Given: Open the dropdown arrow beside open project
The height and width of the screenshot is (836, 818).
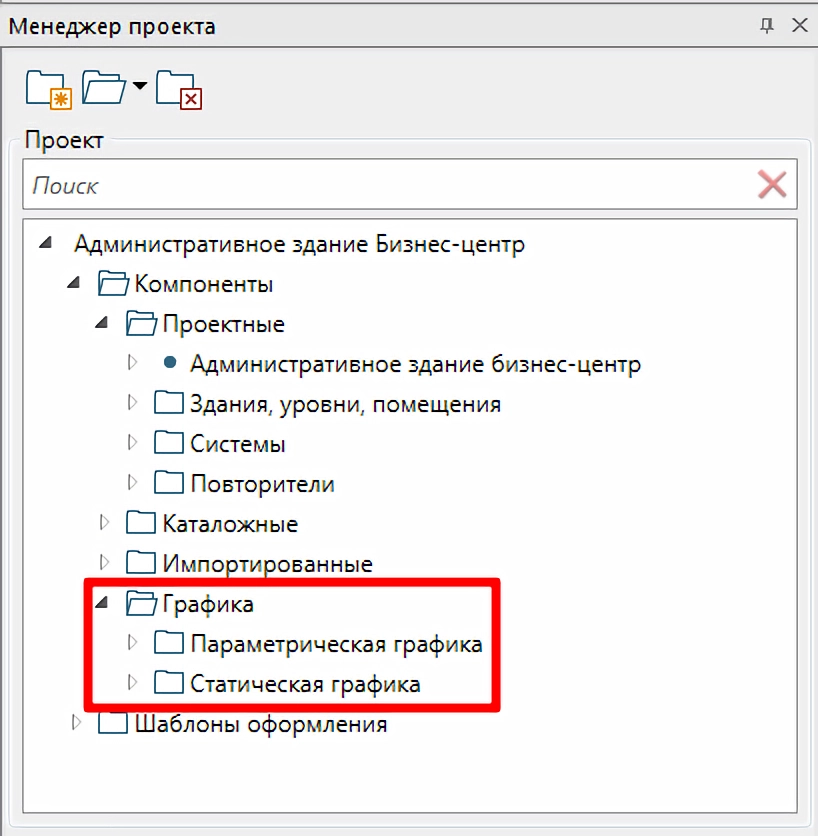Looking at the screenshot, I should pyautogui.click(x=140, y=85).
